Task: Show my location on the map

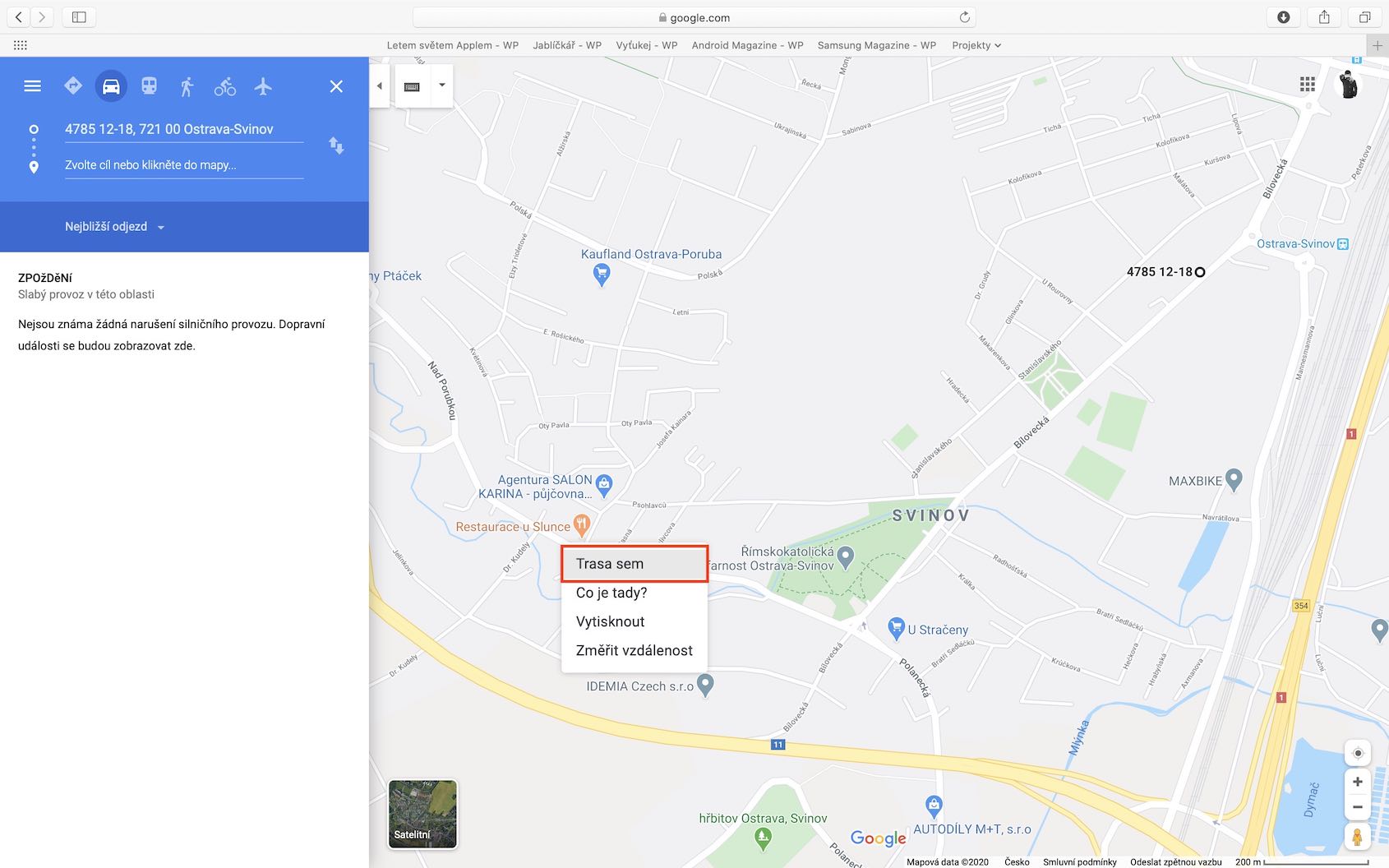Action: 1358,753
